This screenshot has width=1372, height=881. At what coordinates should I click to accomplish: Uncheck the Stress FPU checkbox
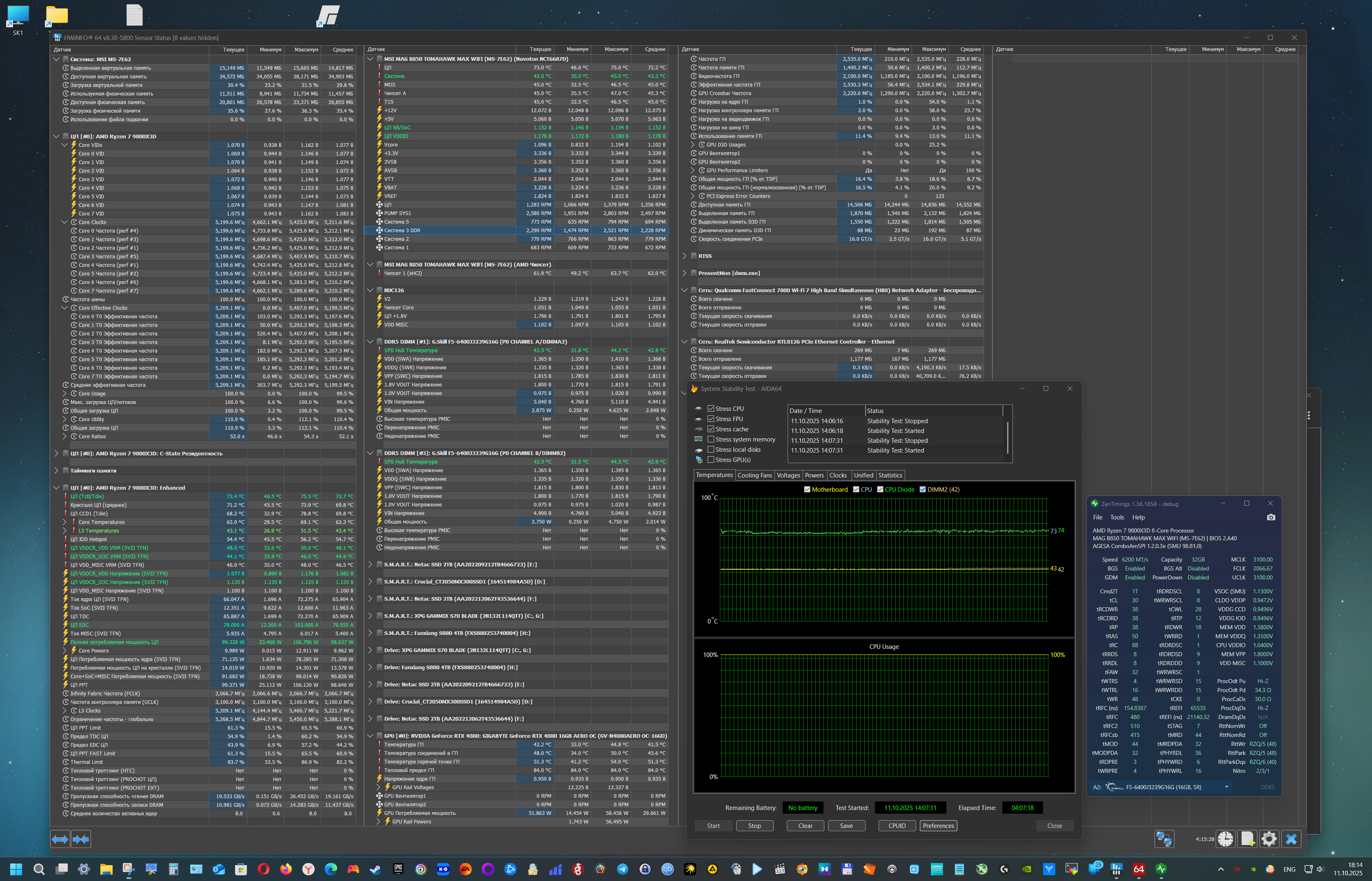click(x=710, y=419)
